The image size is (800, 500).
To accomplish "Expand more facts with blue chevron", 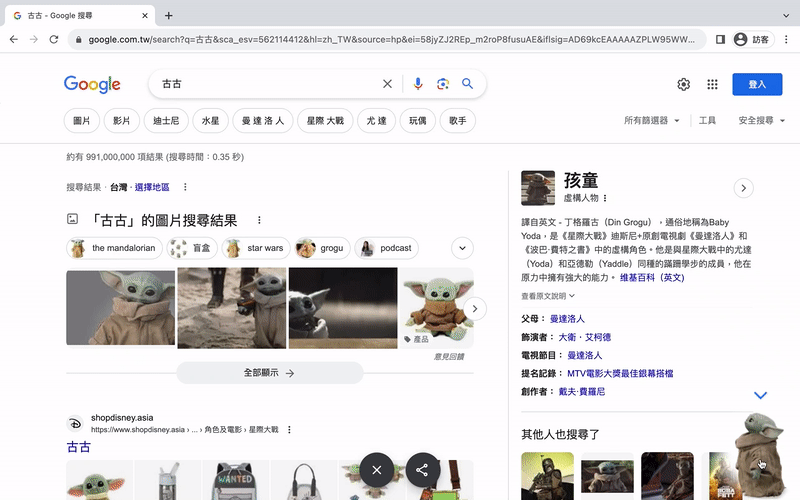I will pyautogui.click(x=760, y=395).
